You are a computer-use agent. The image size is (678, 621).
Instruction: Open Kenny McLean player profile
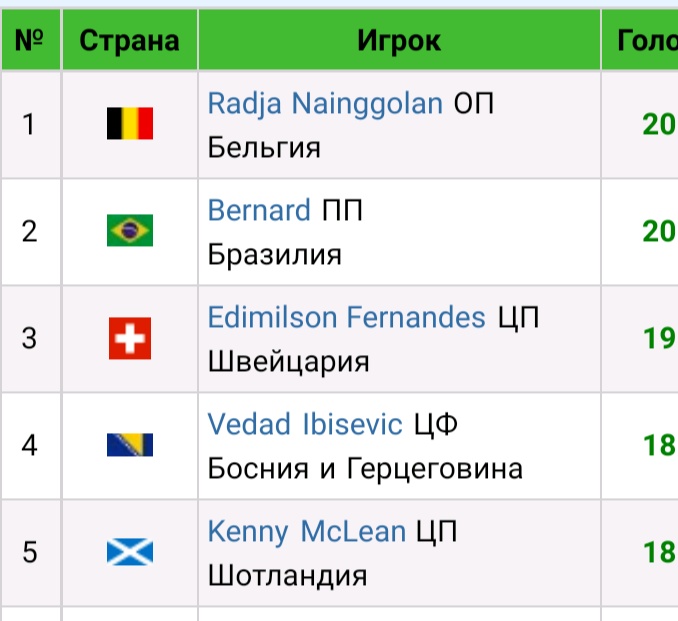[x=306, y=531]
